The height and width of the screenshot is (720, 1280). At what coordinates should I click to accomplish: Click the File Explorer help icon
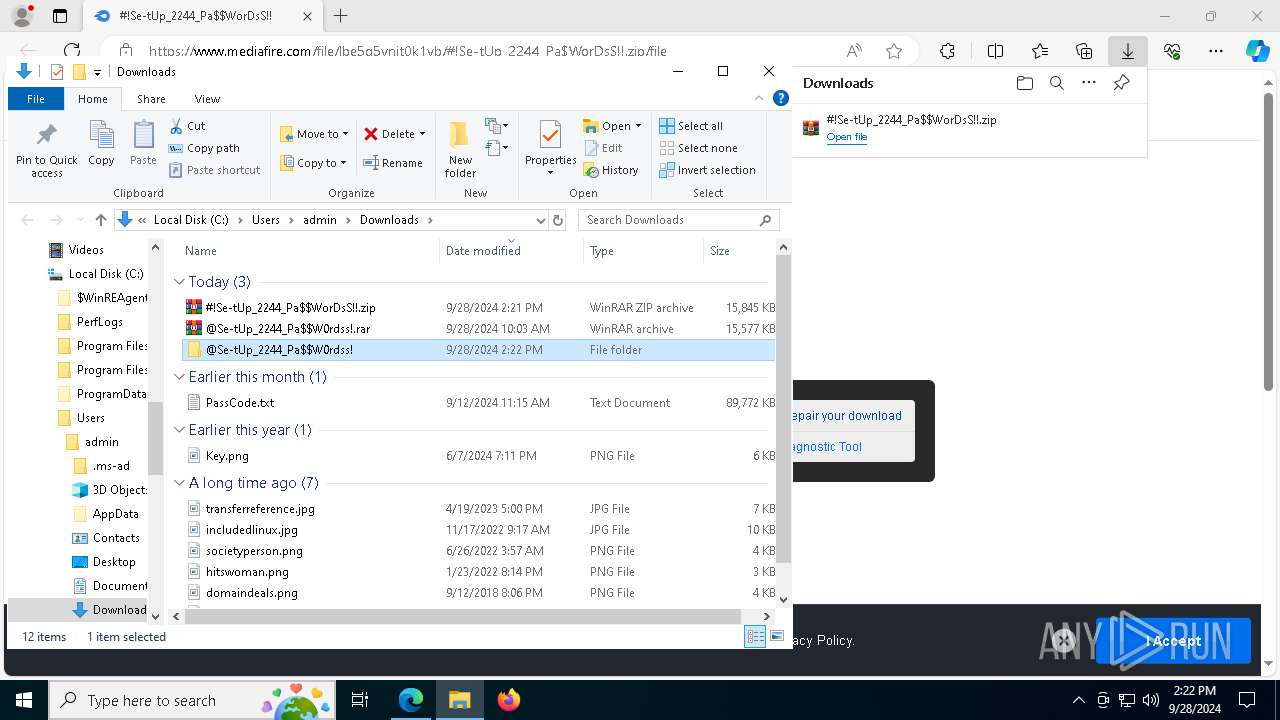click(x=781, y=98)
